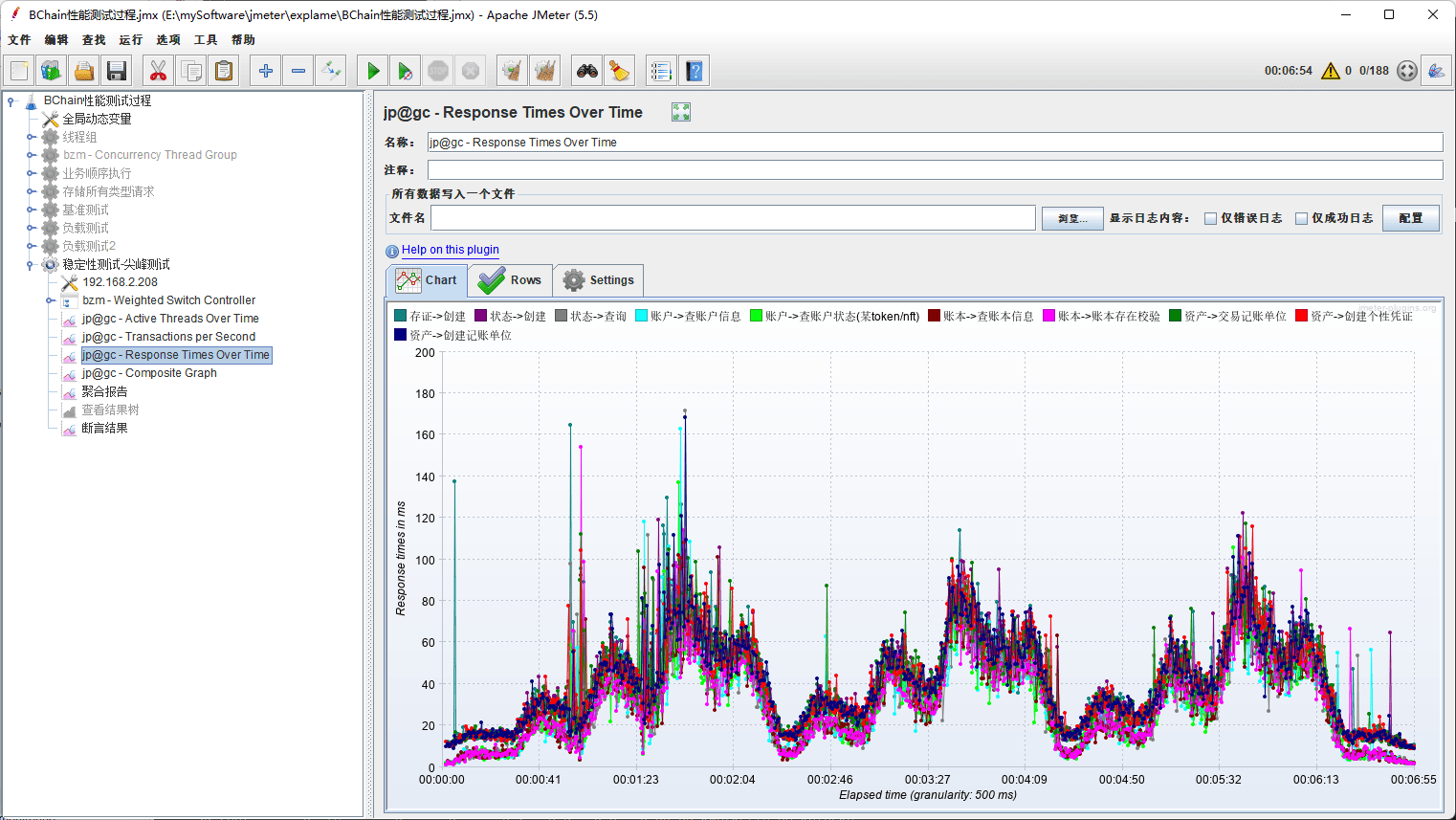This screenshot has height=820, width=1456.
Task: Click the green Start run toolbar icon
Action: pos(373,71)
